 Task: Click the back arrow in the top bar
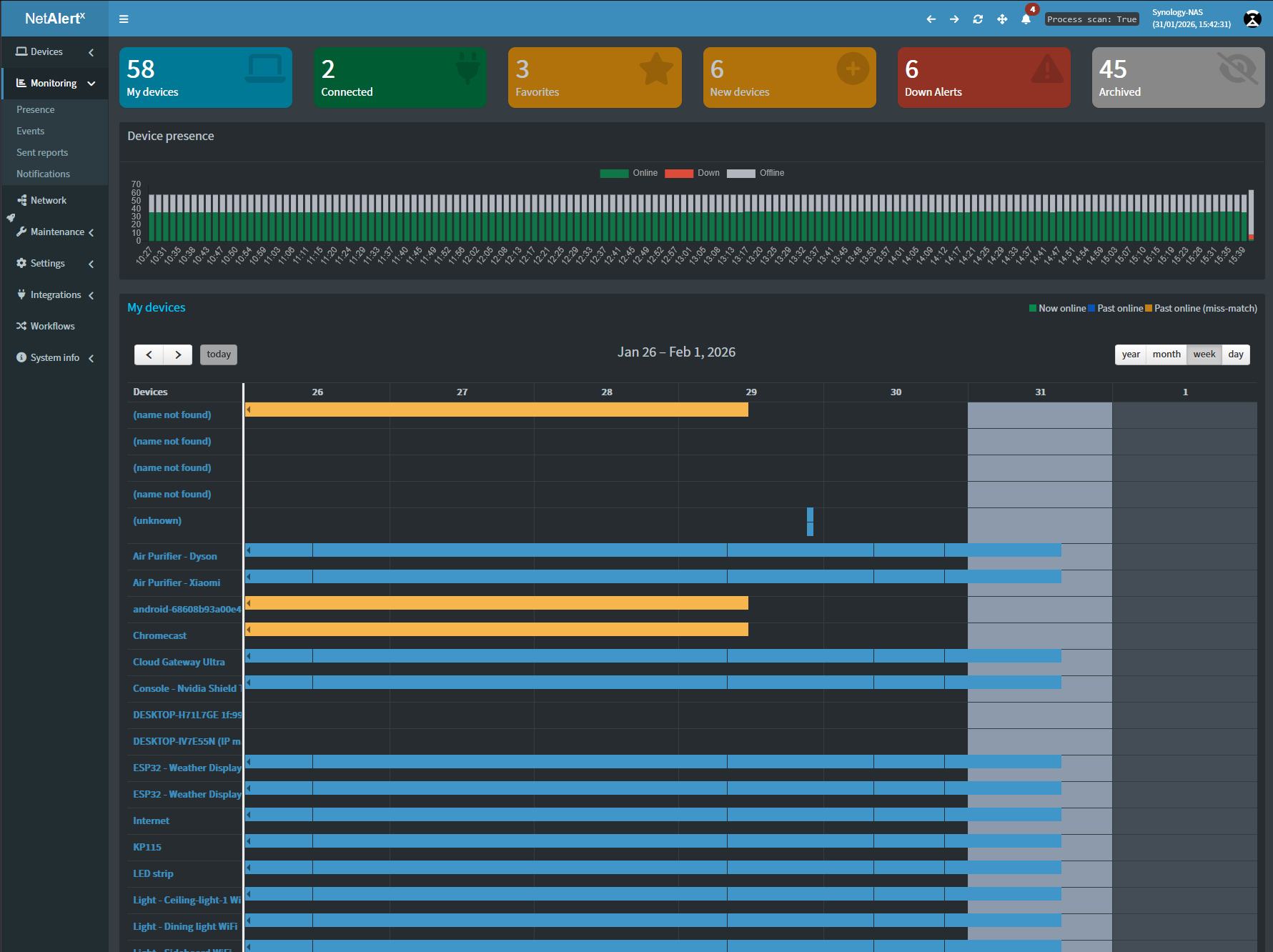point(931,19)
